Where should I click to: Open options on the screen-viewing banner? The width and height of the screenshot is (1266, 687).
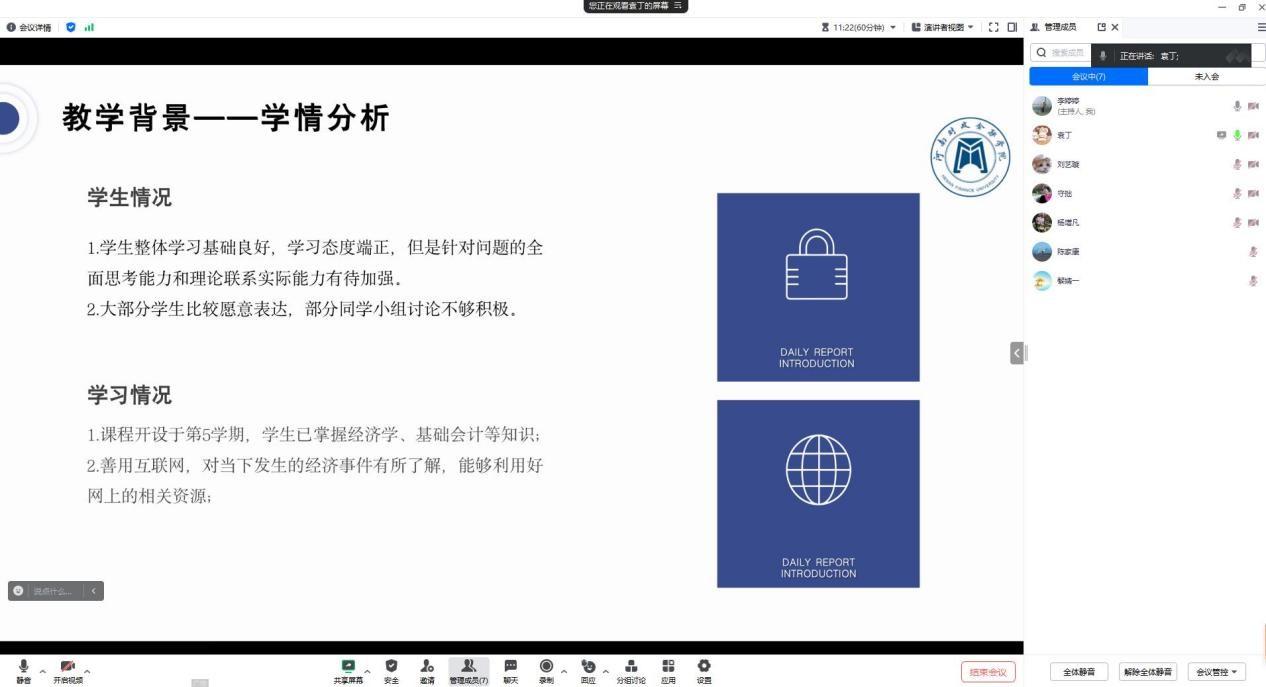click(678, 6)
